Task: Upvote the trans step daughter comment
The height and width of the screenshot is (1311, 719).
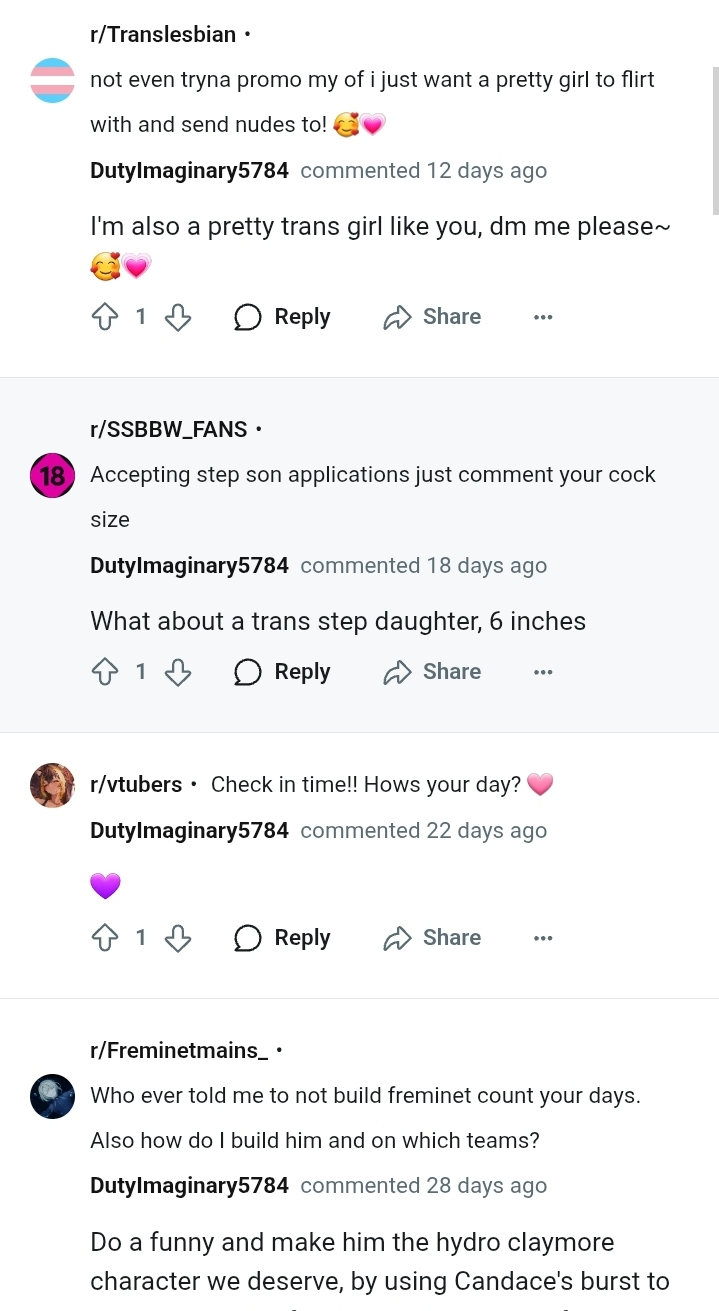Action: (105, 672)
